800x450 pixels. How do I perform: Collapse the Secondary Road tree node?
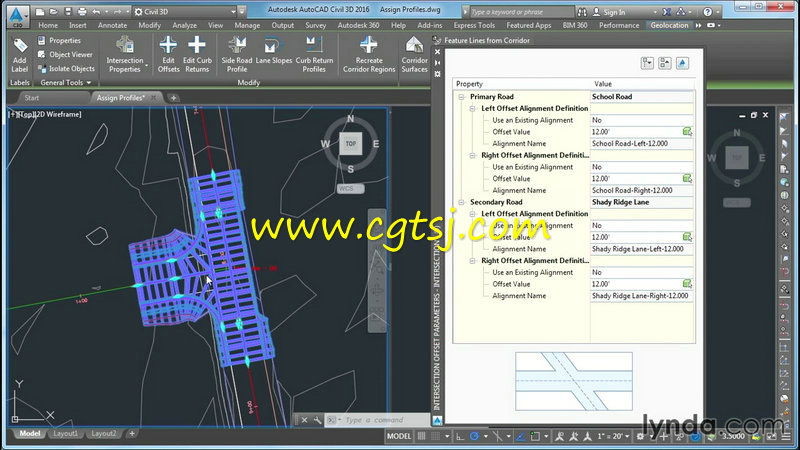(x=461, y=203)
